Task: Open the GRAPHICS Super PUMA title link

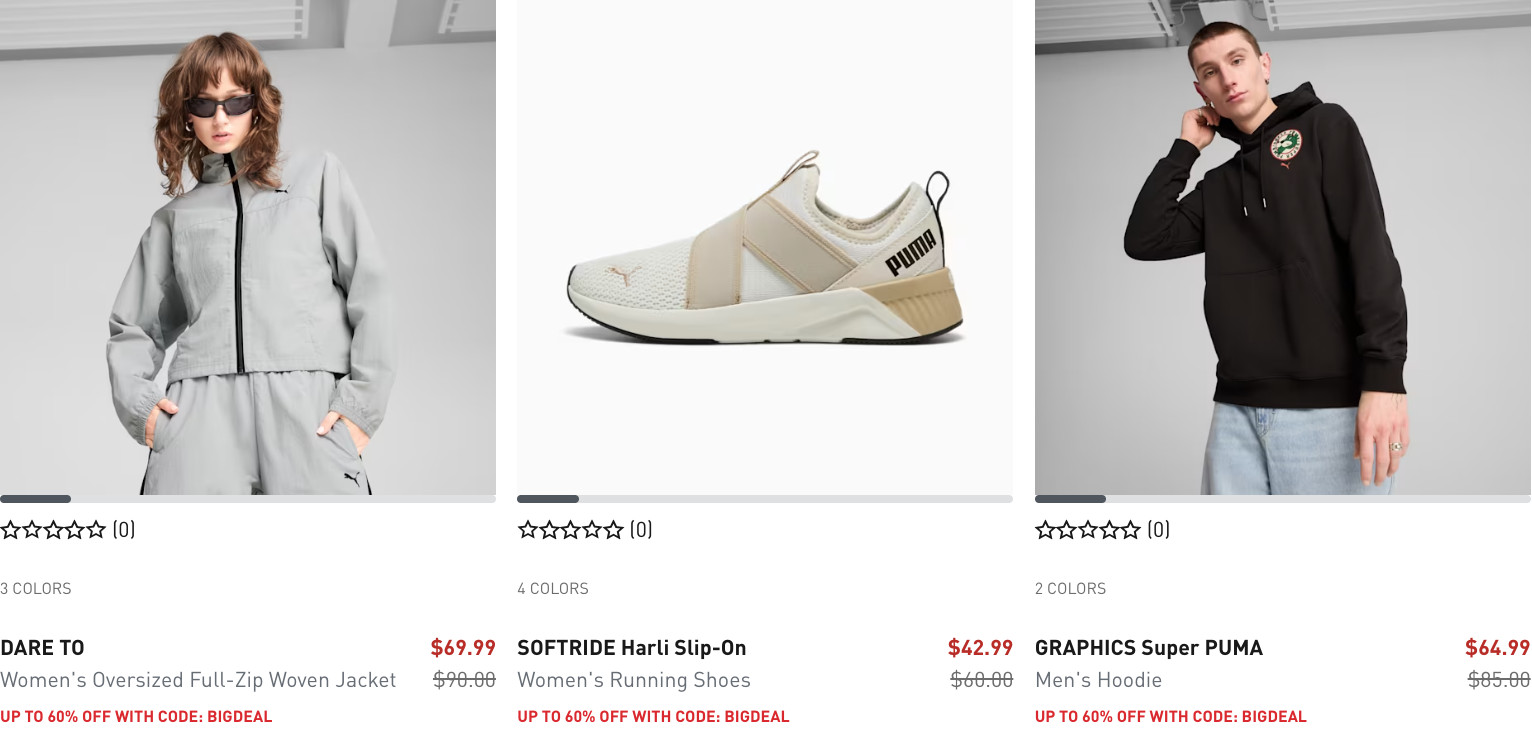Action: pyautogui.click(x=1148, y=648)
